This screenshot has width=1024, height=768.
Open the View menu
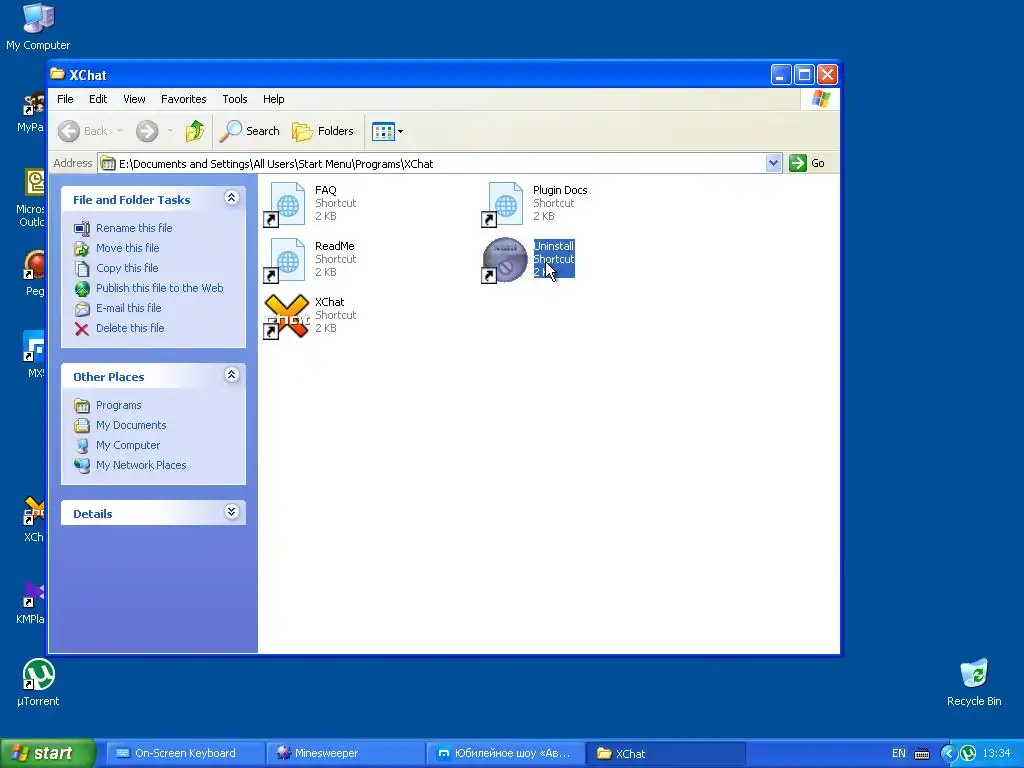coord(134,99)
